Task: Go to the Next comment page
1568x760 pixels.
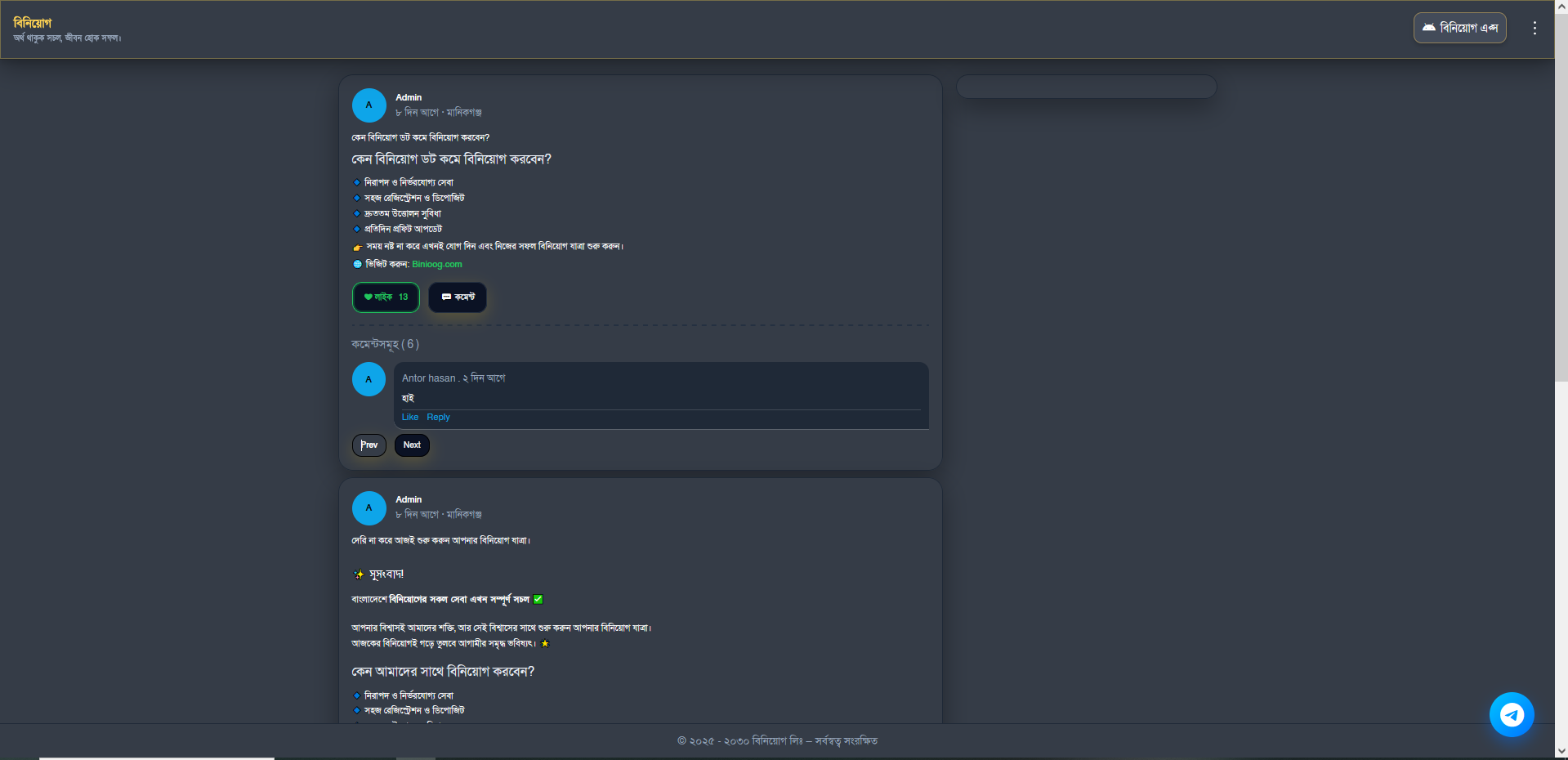Action: tap(412, 445)
